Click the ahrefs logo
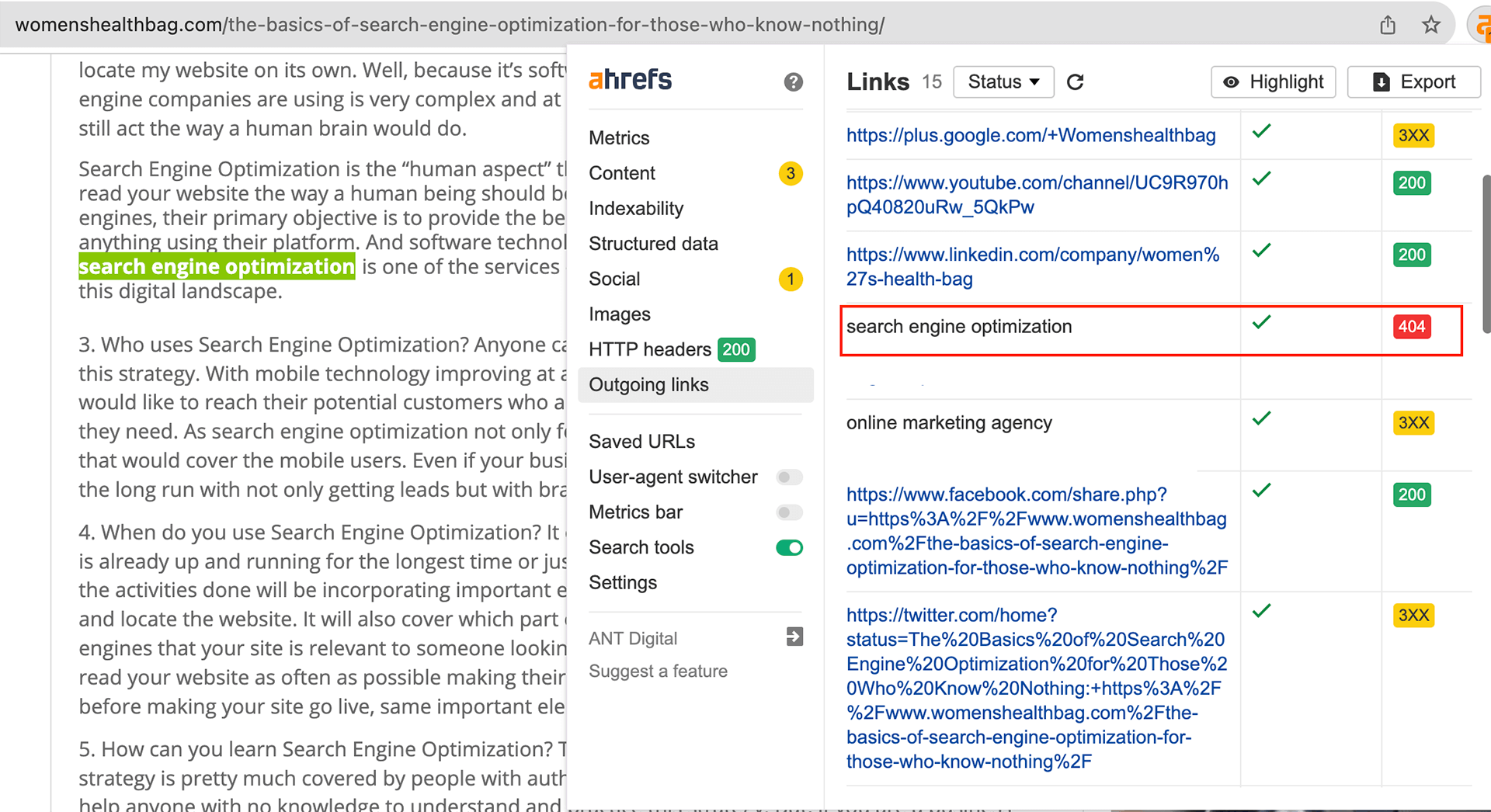 click(630, 79)
